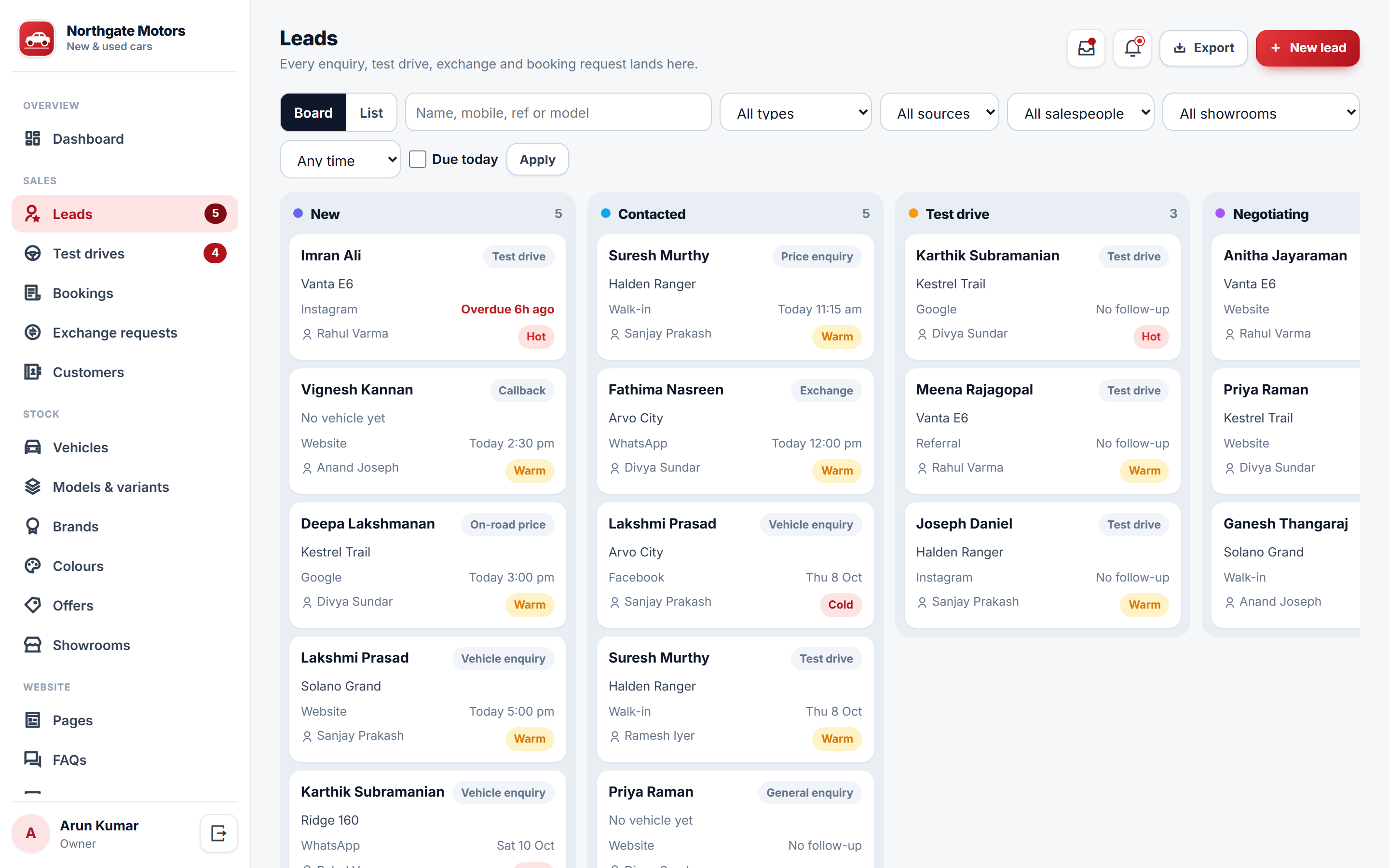Image resolution: width=1389 pixels, height=868 pixels.
Task: Open Showrooms page
Action: 124,645
